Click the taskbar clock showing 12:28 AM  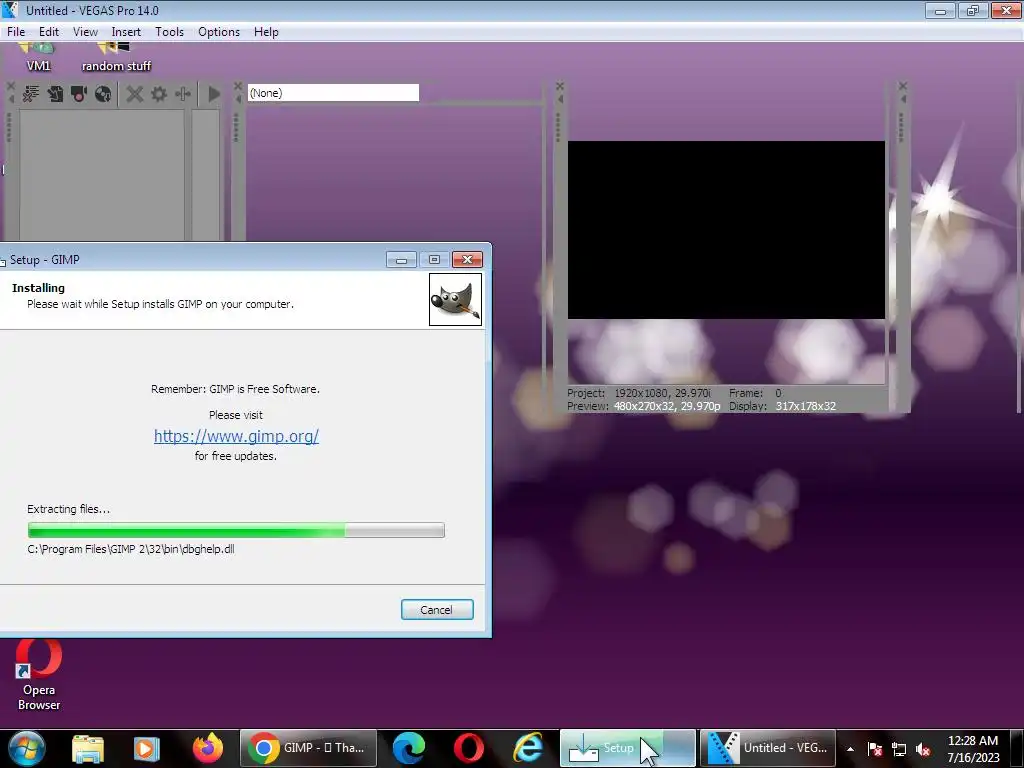[x=973, y=748]
